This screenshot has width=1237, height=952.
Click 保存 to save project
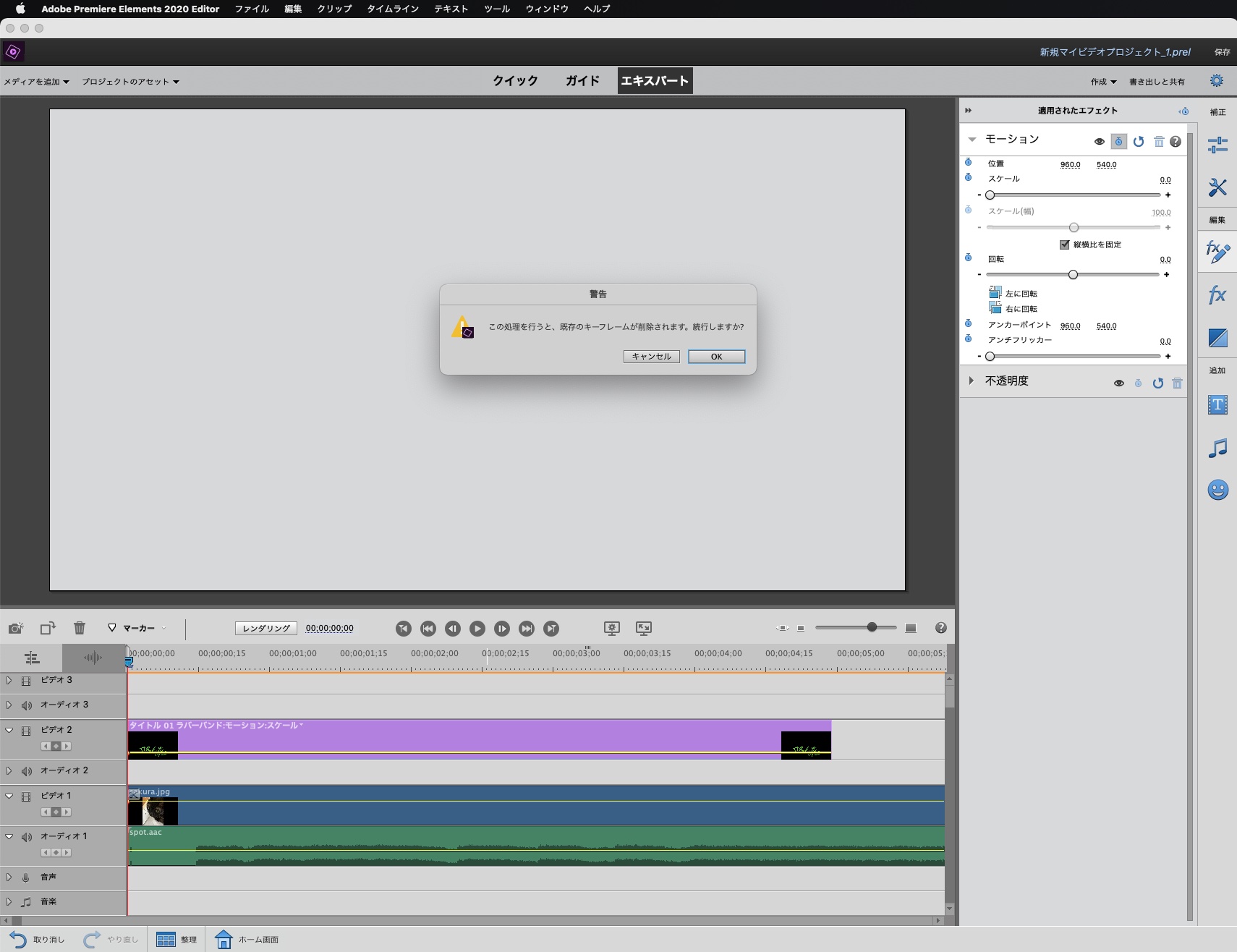click(1222, 52)
